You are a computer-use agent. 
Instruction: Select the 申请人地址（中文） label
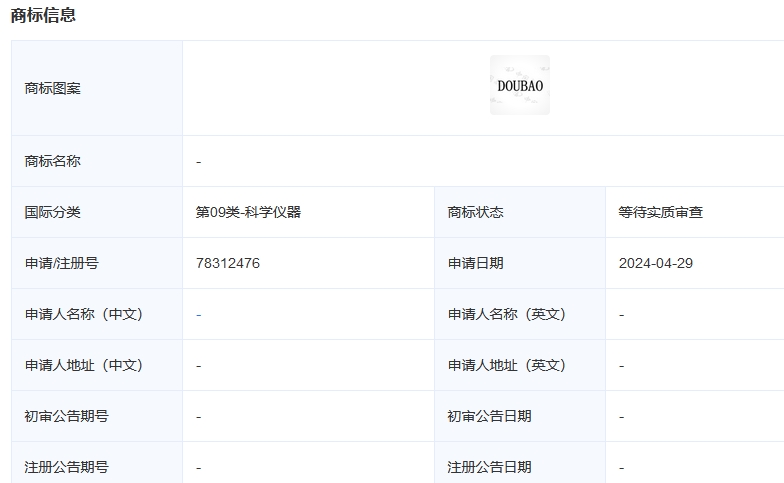click(x=84, y=365)
